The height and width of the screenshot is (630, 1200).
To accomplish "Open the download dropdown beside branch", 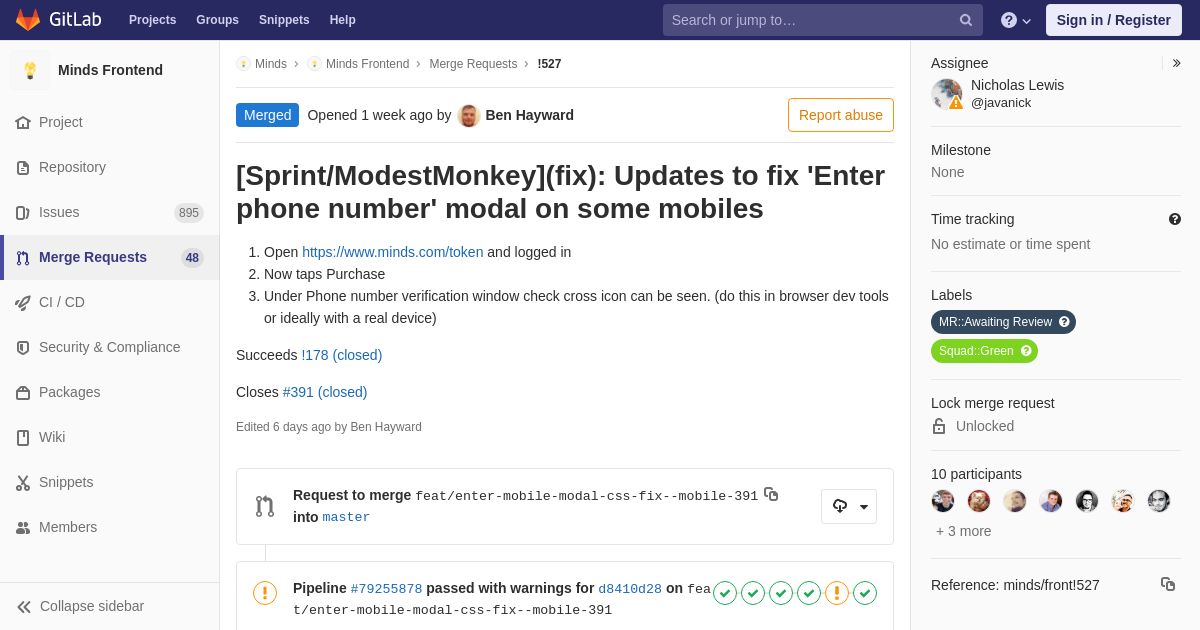I will [849, 506].
